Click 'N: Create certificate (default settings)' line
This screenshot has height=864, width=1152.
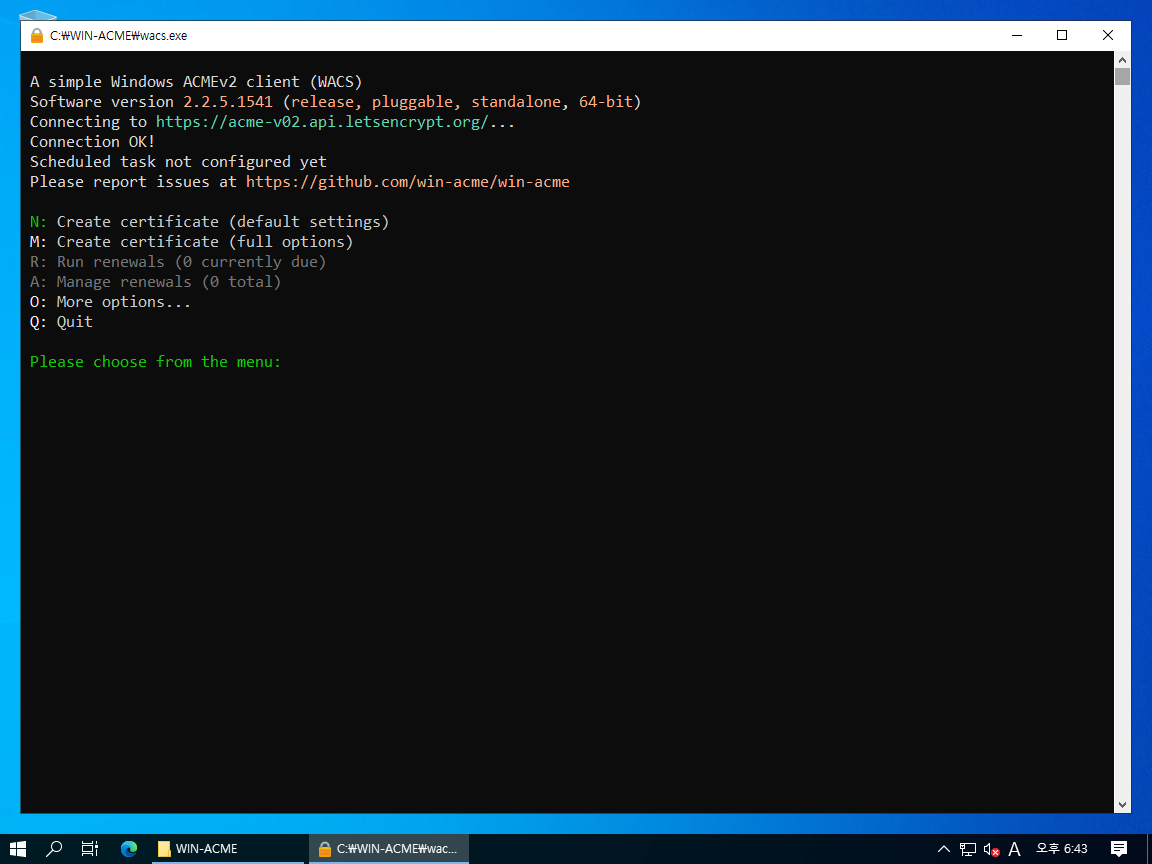point(209,222)
